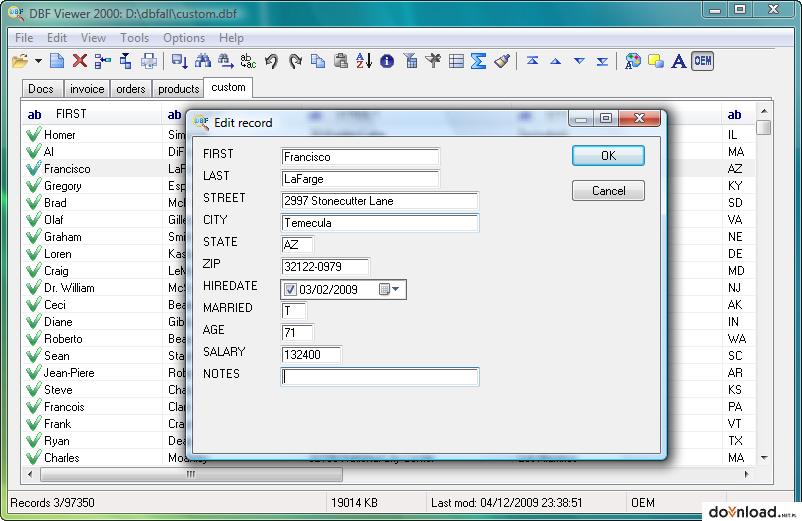
Task: Click the STATE field containing AZ
Action: [297, 245]
